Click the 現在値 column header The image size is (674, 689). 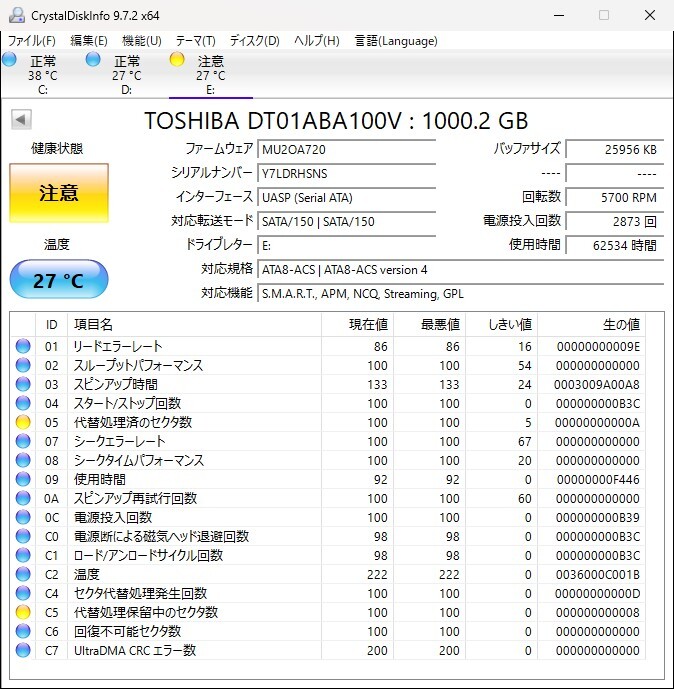point(357,325)
